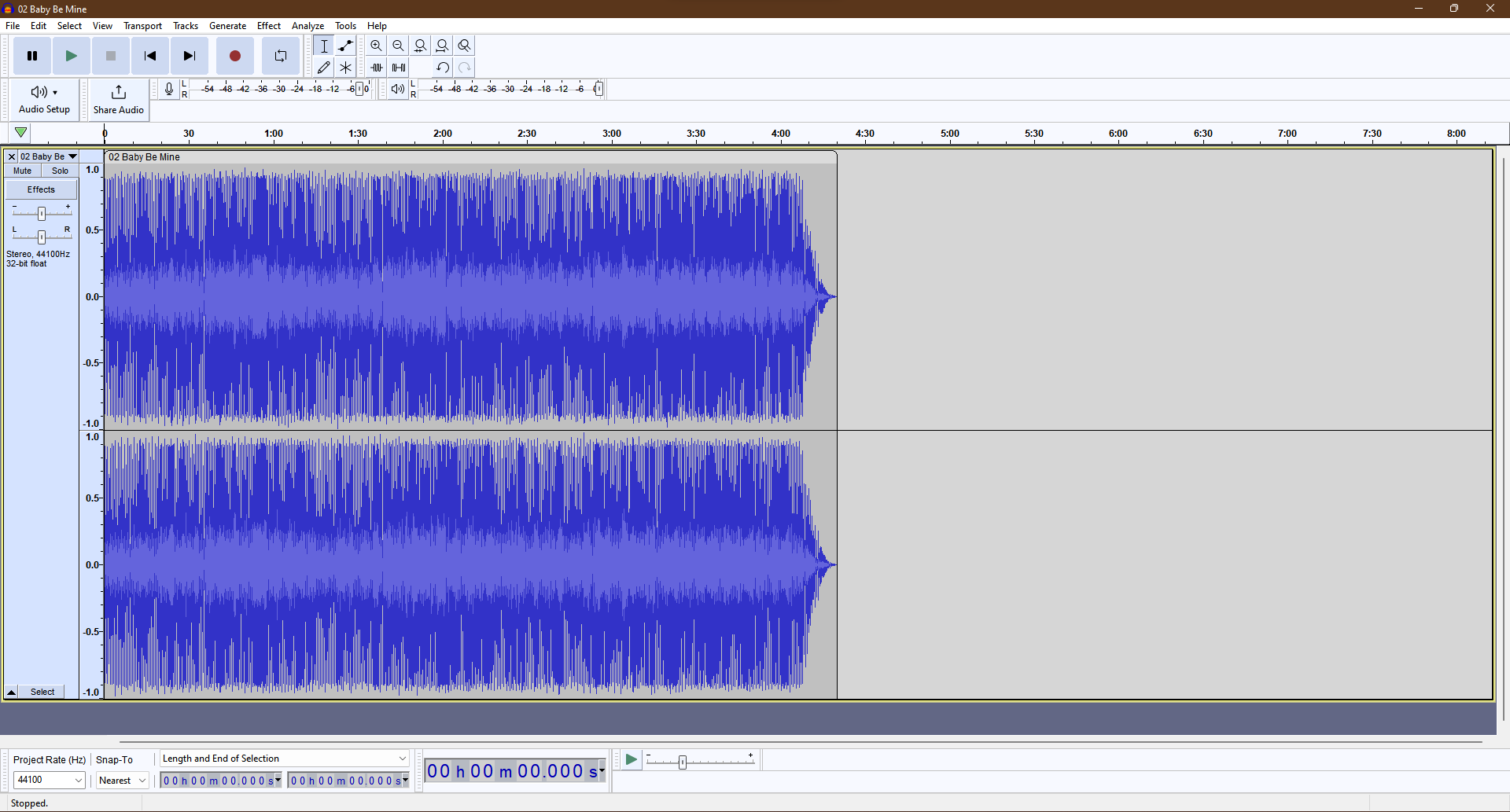This screenshot has width=1510, height=812.
Task: Fit selection to width icon
Action: (421, 46)
